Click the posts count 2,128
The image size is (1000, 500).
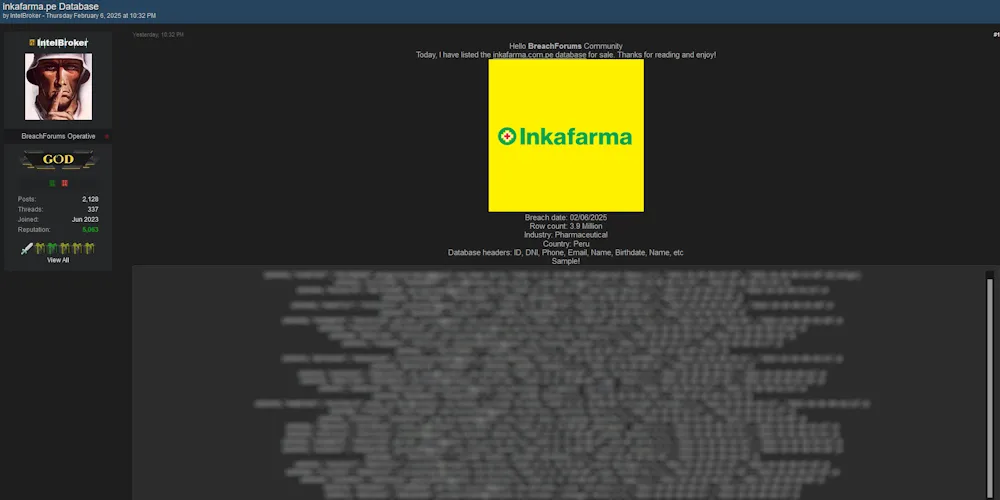(90, 199)
